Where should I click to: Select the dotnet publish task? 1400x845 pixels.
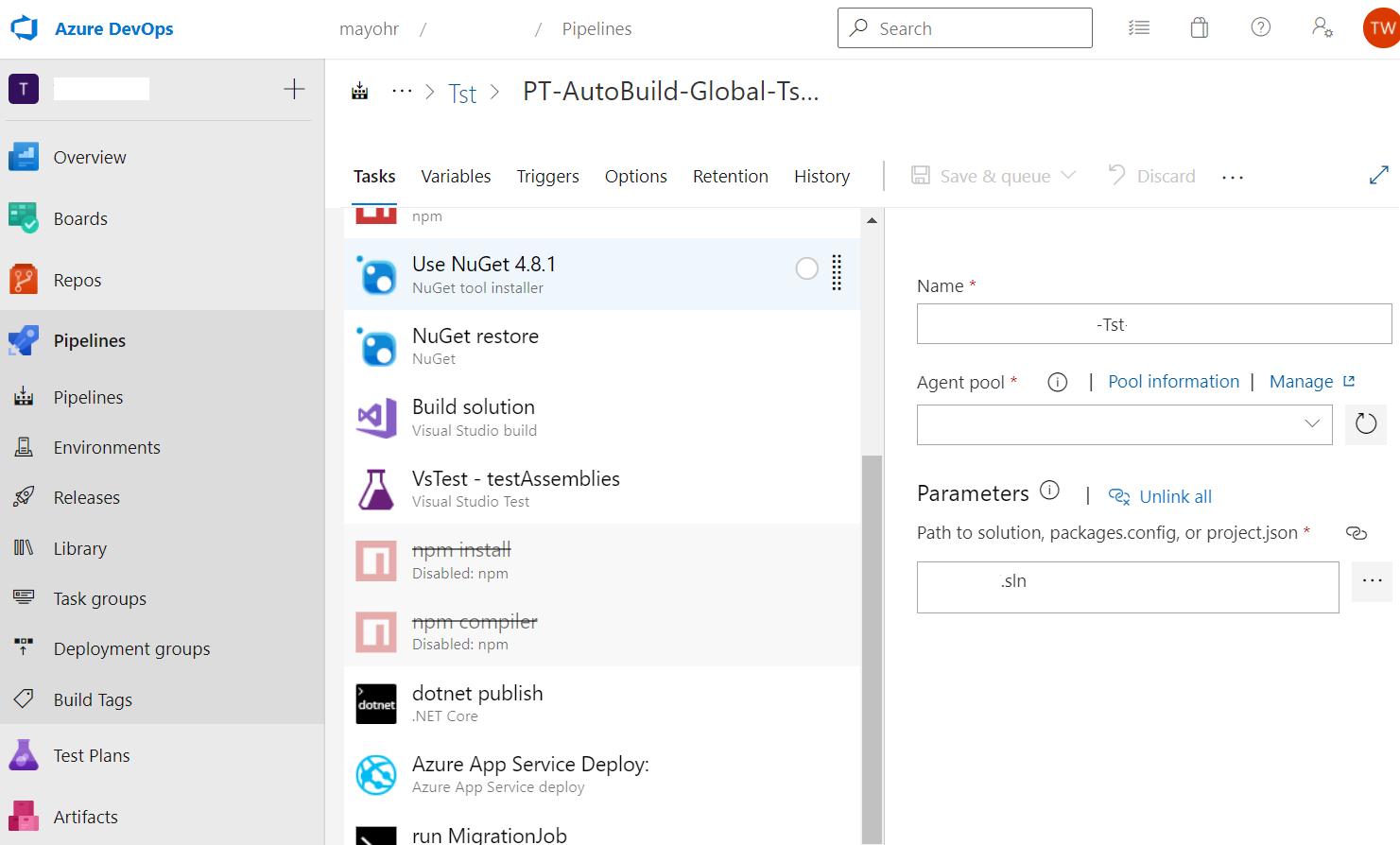click(602, 703)
